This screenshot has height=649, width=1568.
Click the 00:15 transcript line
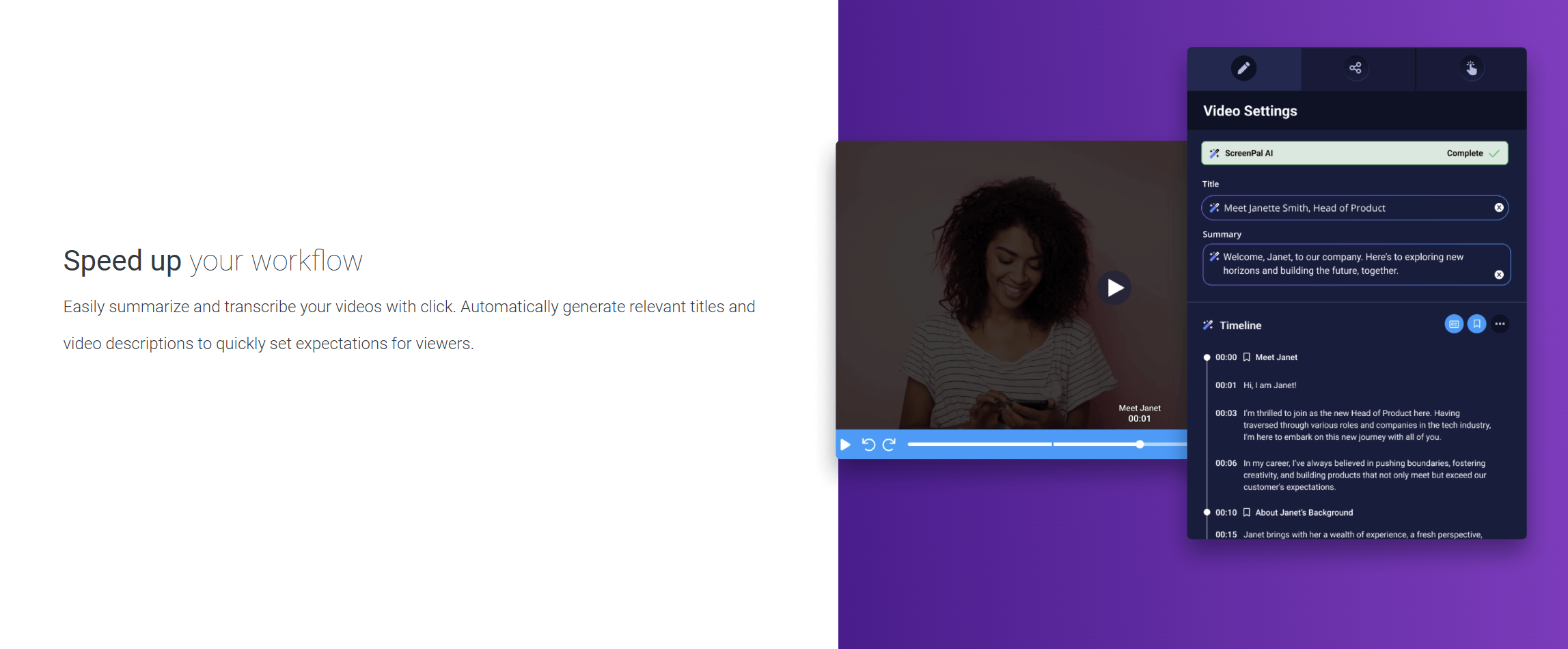click(x=1349, y=534)
